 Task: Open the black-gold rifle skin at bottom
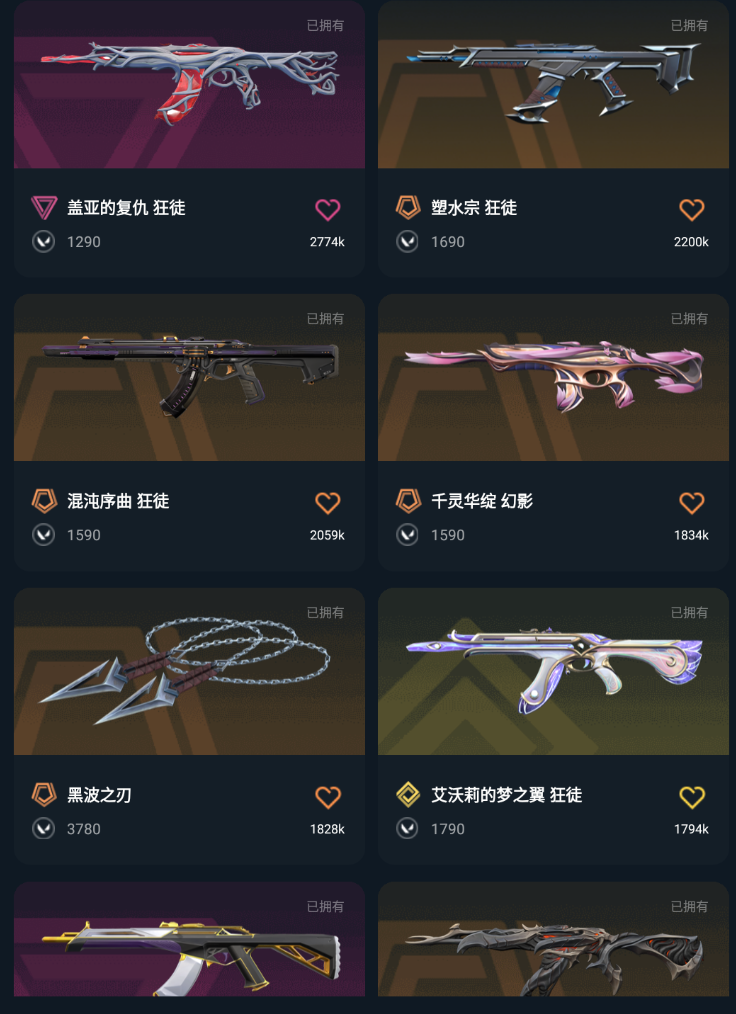pos(189,939)
